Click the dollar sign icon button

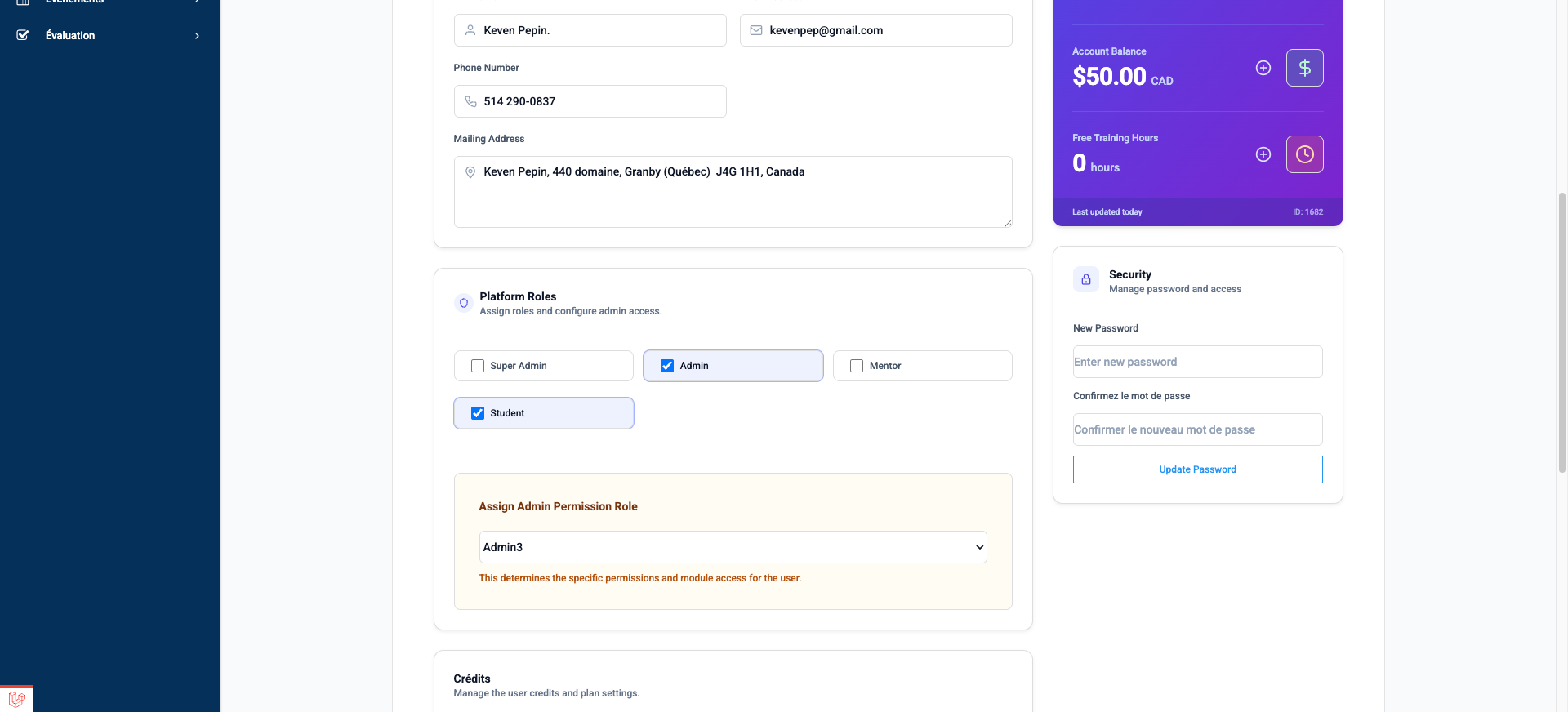[x=1304, y=68]
